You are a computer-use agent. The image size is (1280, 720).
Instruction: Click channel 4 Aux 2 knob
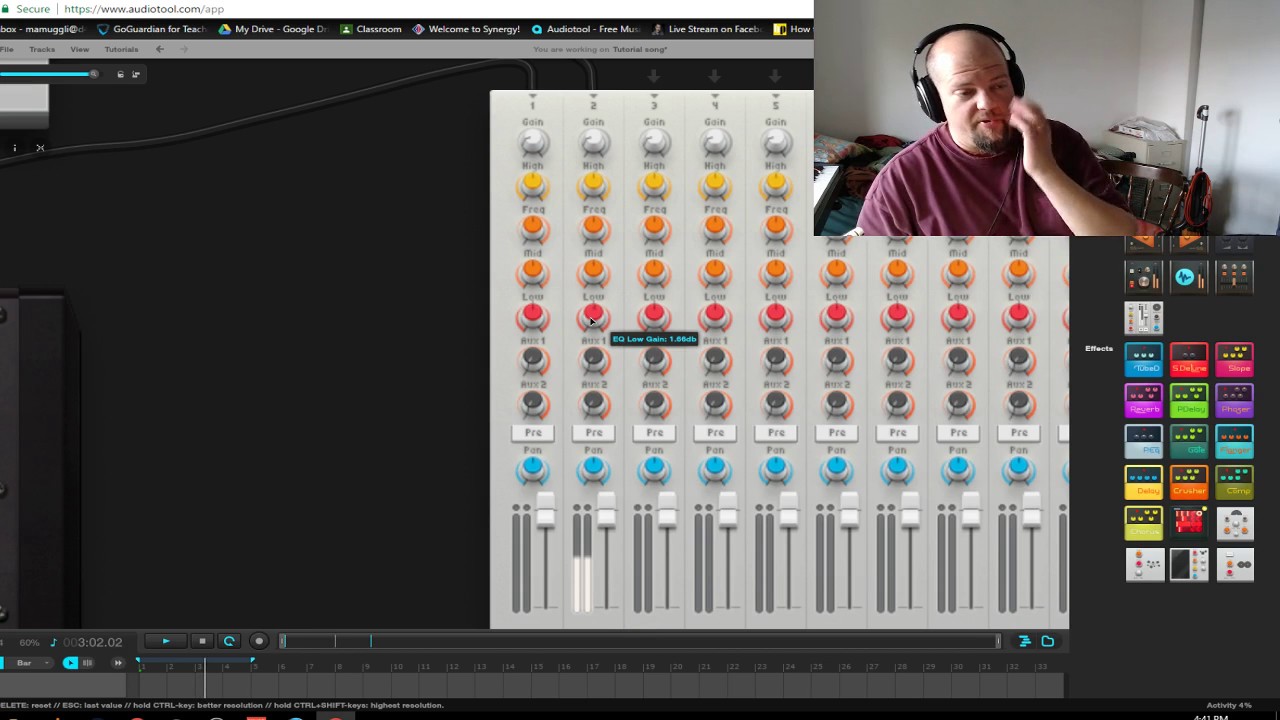(x=715, y=402)
